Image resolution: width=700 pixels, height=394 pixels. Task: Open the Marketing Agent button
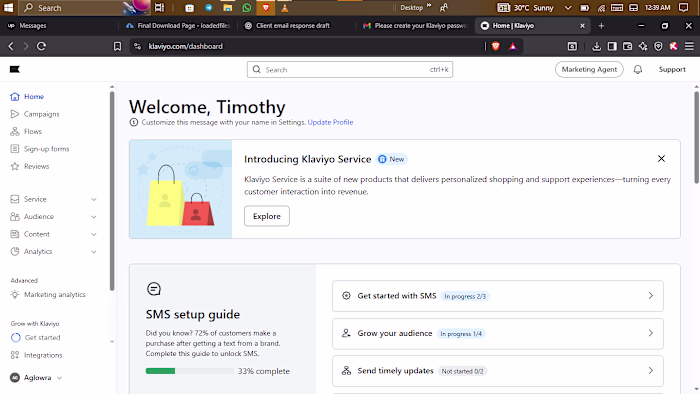click(x=589, y=69)
